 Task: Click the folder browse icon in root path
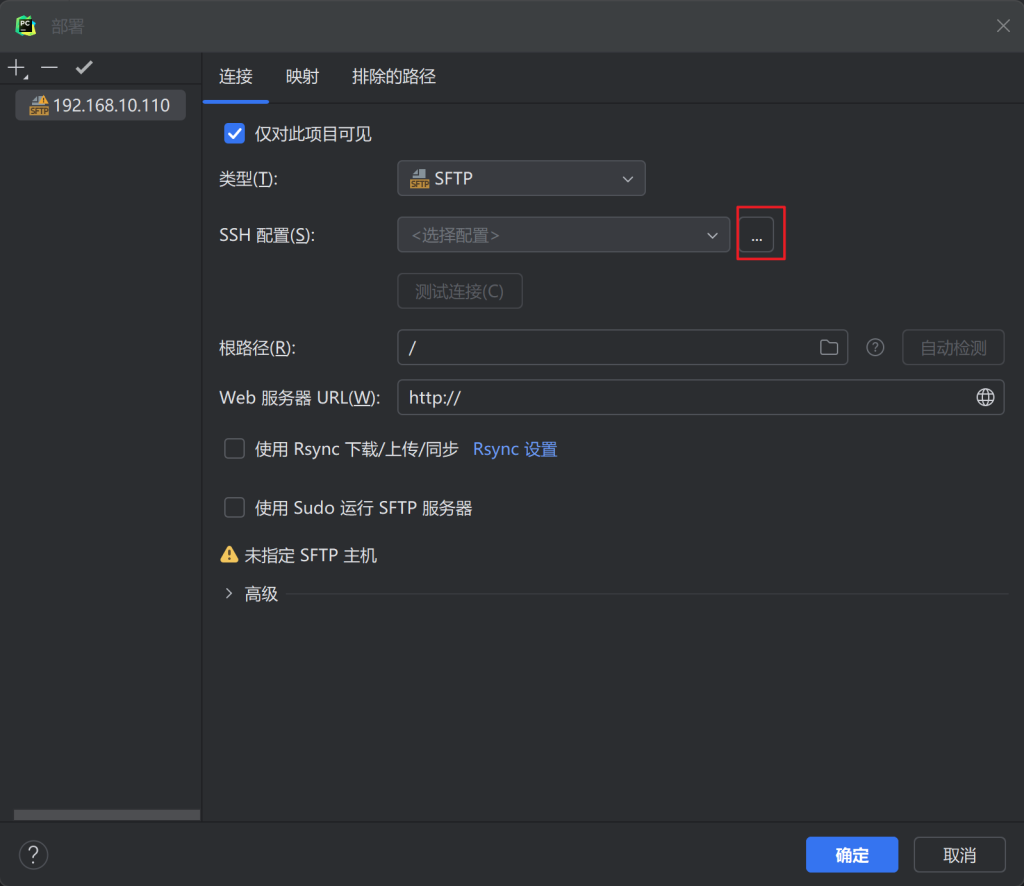[828, 348]
